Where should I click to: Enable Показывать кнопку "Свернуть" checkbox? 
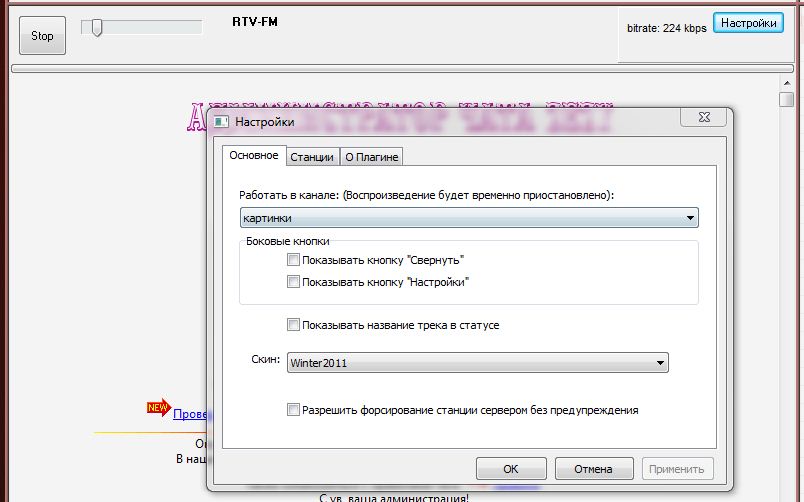[293, 260]
